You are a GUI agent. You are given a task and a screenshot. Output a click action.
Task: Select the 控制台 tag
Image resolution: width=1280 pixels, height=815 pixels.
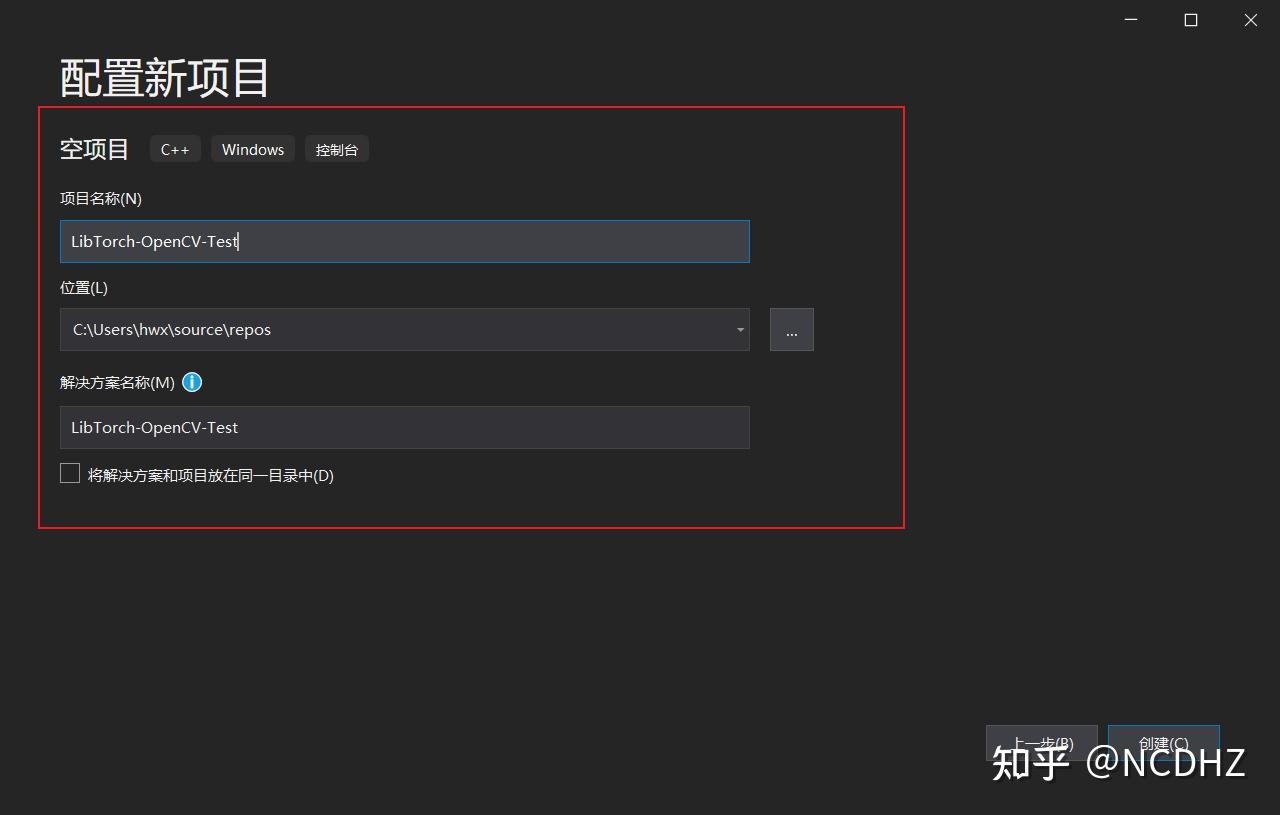coord(337,148)
